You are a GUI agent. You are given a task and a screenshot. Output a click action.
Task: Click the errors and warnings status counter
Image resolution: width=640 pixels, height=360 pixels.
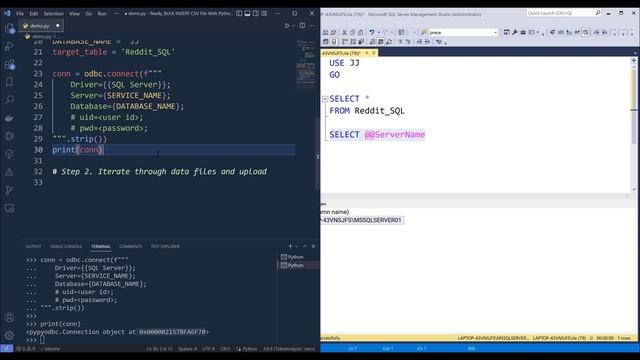(26, 349)
